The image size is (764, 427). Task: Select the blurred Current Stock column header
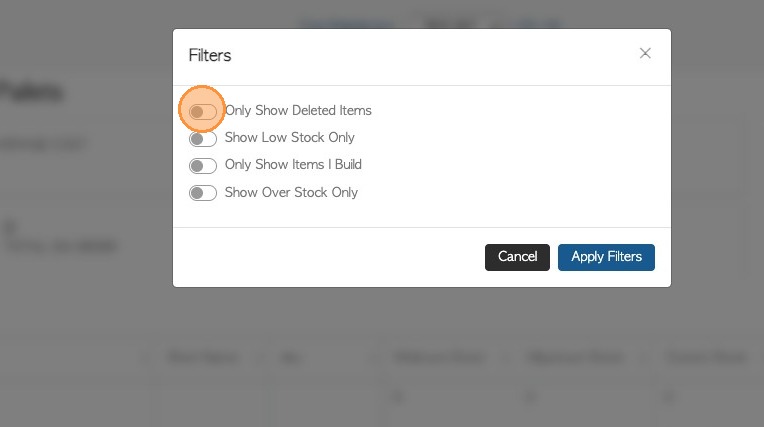click(693, 357)
